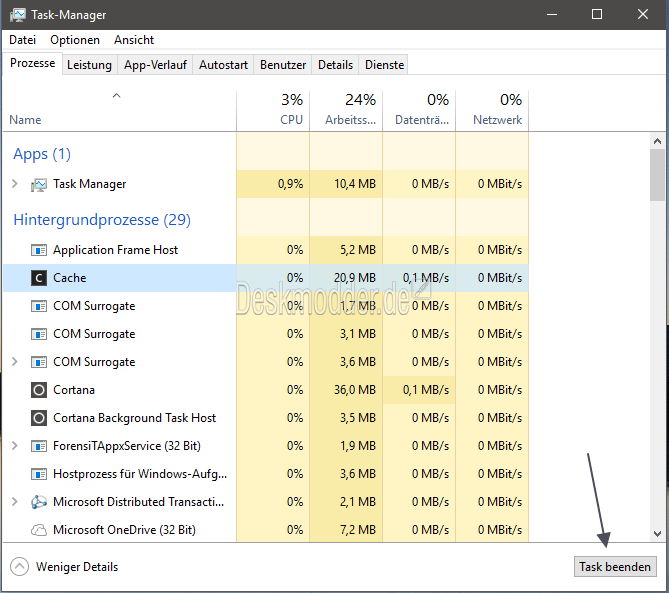Click the 0,9% CPU value for Task Manager
The image size is (669, 593).
coord(291,184)
